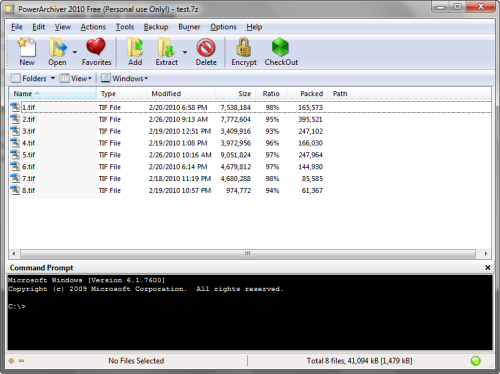Image resolution: width=500 pixels, height=374 pixels.
Task: Toggle the Folders pane button
Action: click(29, 78)
